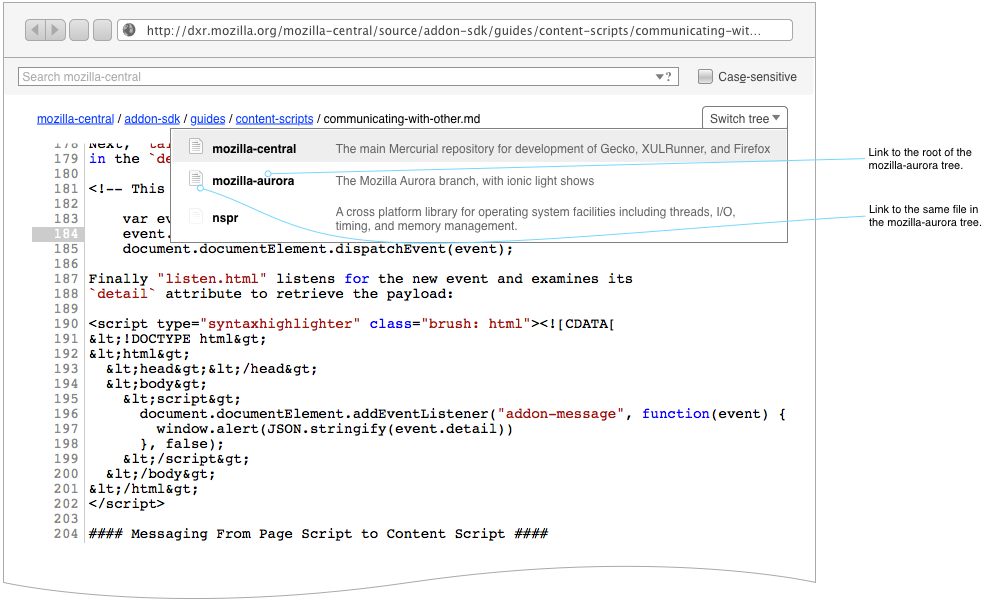This screenshot has height=600, width=992.
Task: Open the mozilla-central breadcrumb link
Action: click(75, 119)
